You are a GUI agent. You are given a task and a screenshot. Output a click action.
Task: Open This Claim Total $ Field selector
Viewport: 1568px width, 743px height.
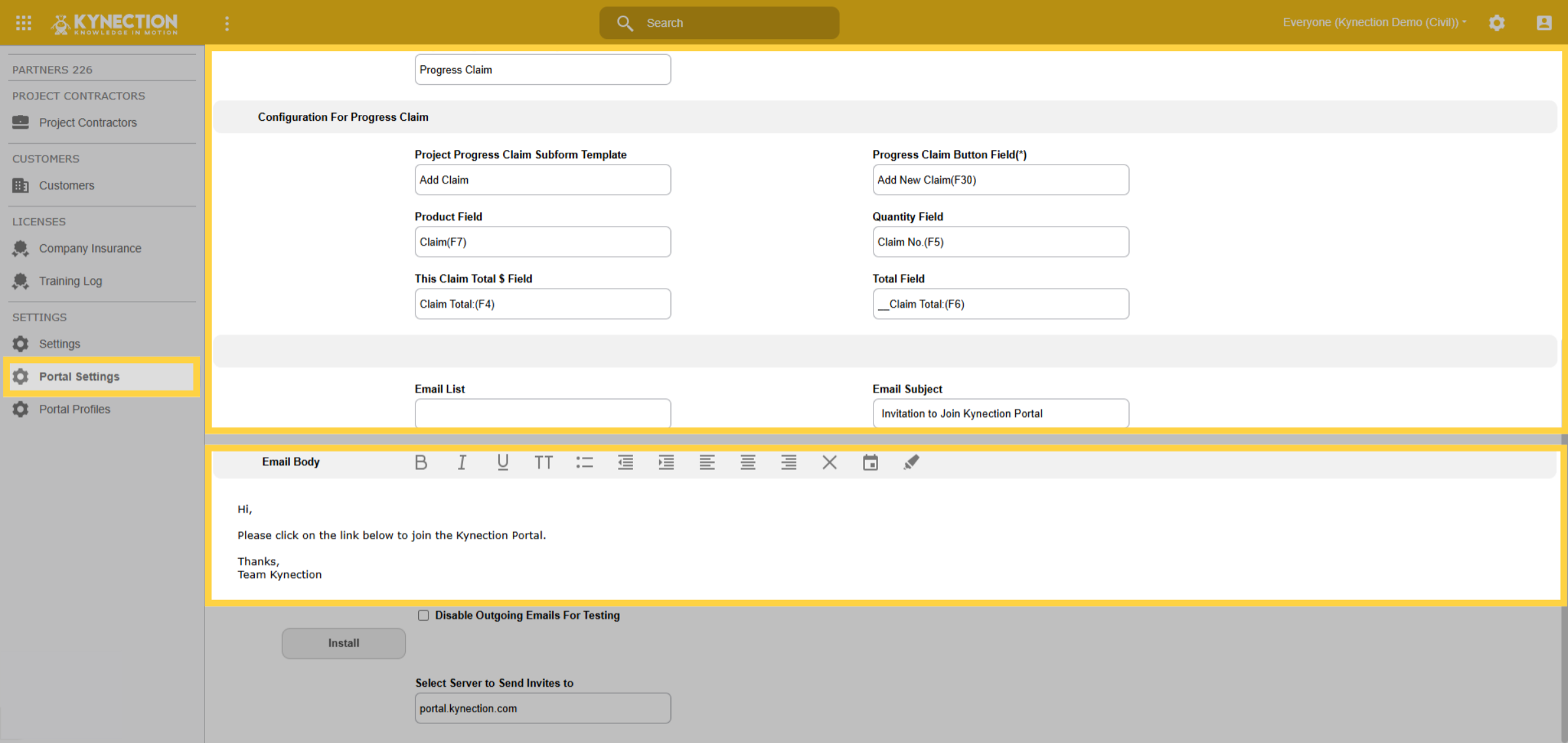542,304
